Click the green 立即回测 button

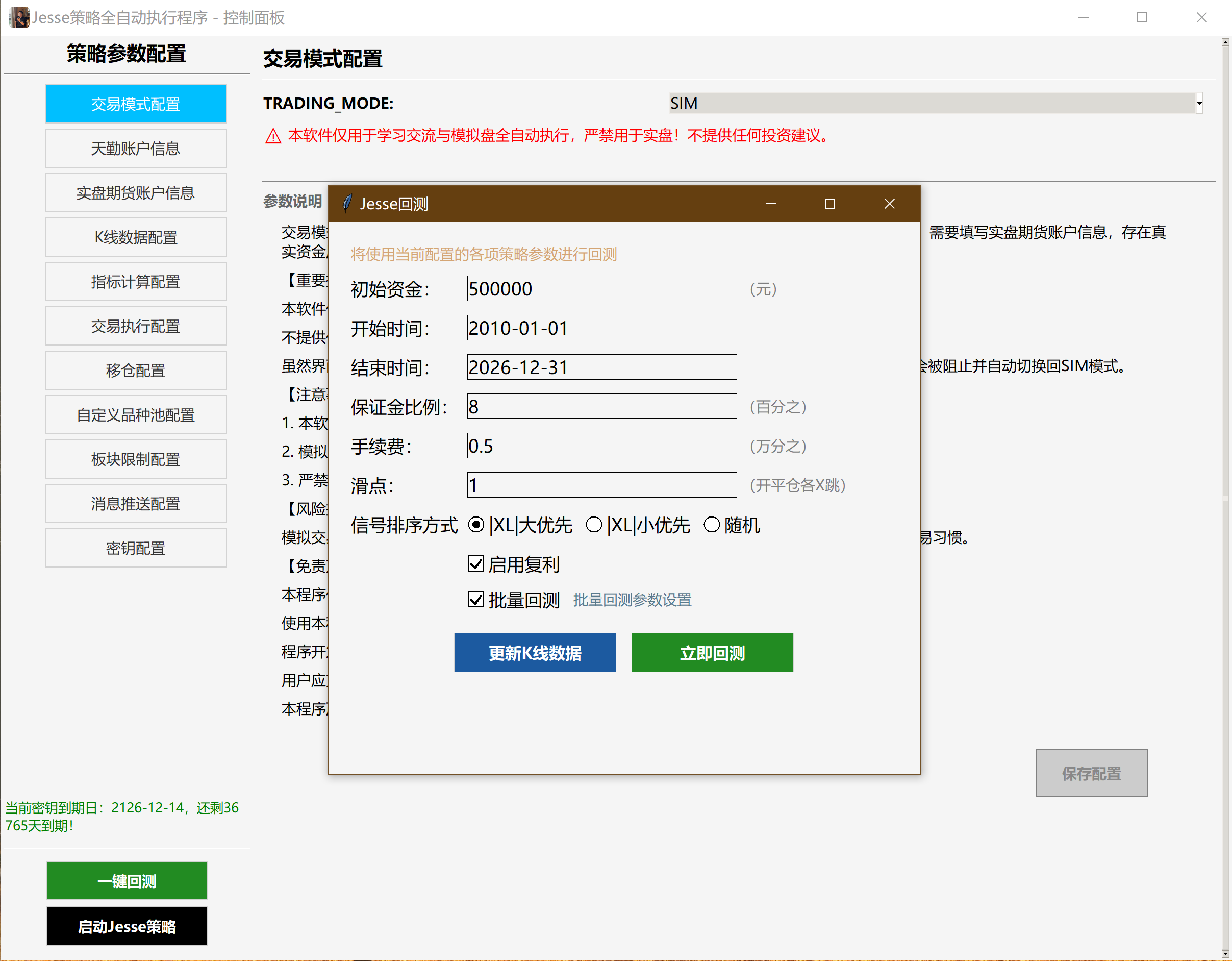(x=712, y=652)
